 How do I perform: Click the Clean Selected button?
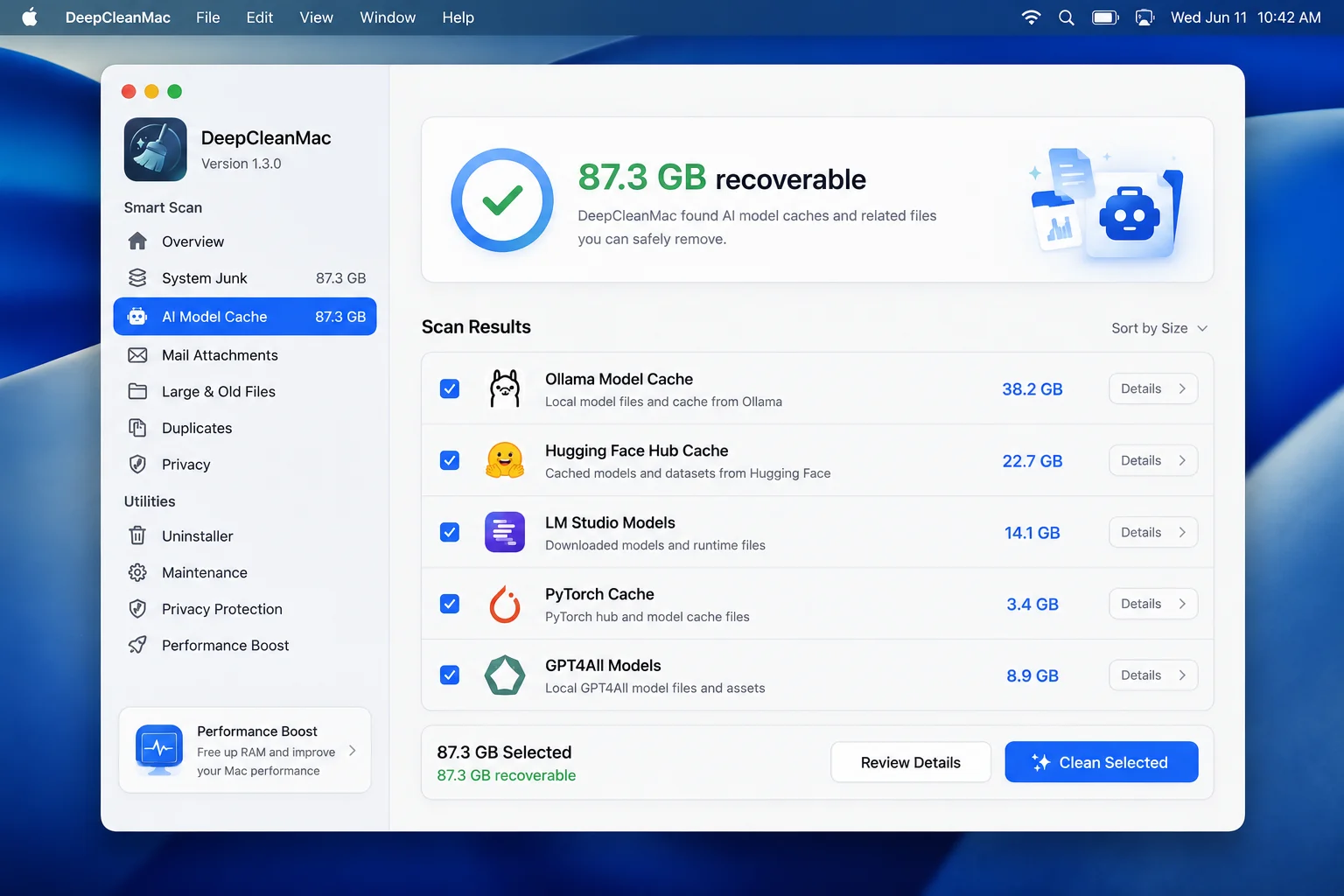point(1102,762)
